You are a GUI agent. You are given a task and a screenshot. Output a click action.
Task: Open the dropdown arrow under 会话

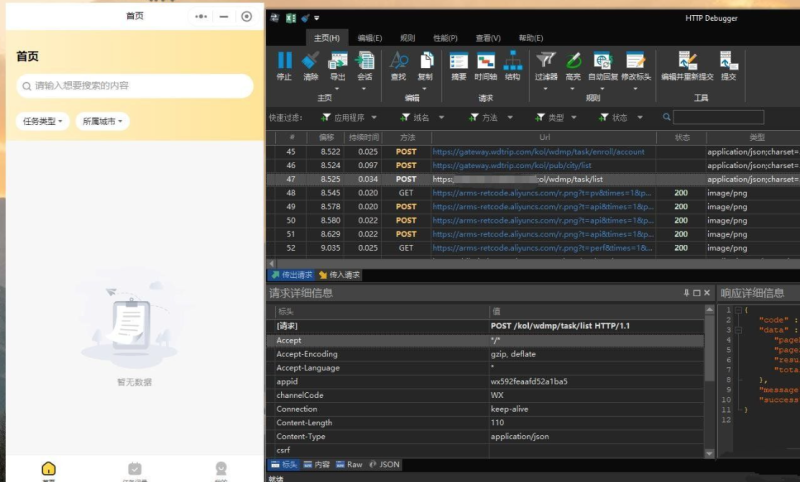(x=364, y=89)
